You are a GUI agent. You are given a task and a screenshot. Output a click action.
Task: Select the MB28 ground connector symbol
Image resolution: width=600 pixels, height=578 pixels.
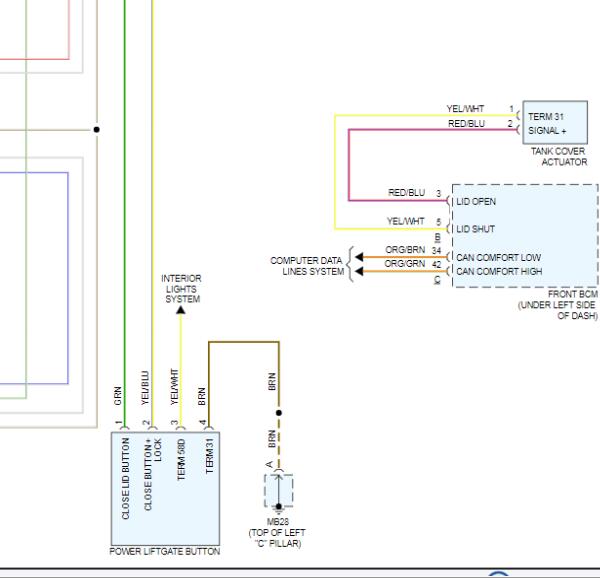(x=278, y=492)
